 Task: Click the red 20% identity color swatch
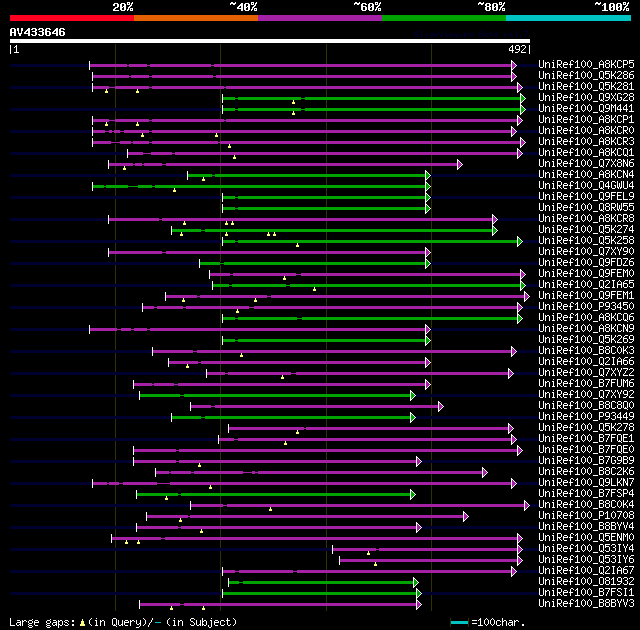click(x=72, y=18)
